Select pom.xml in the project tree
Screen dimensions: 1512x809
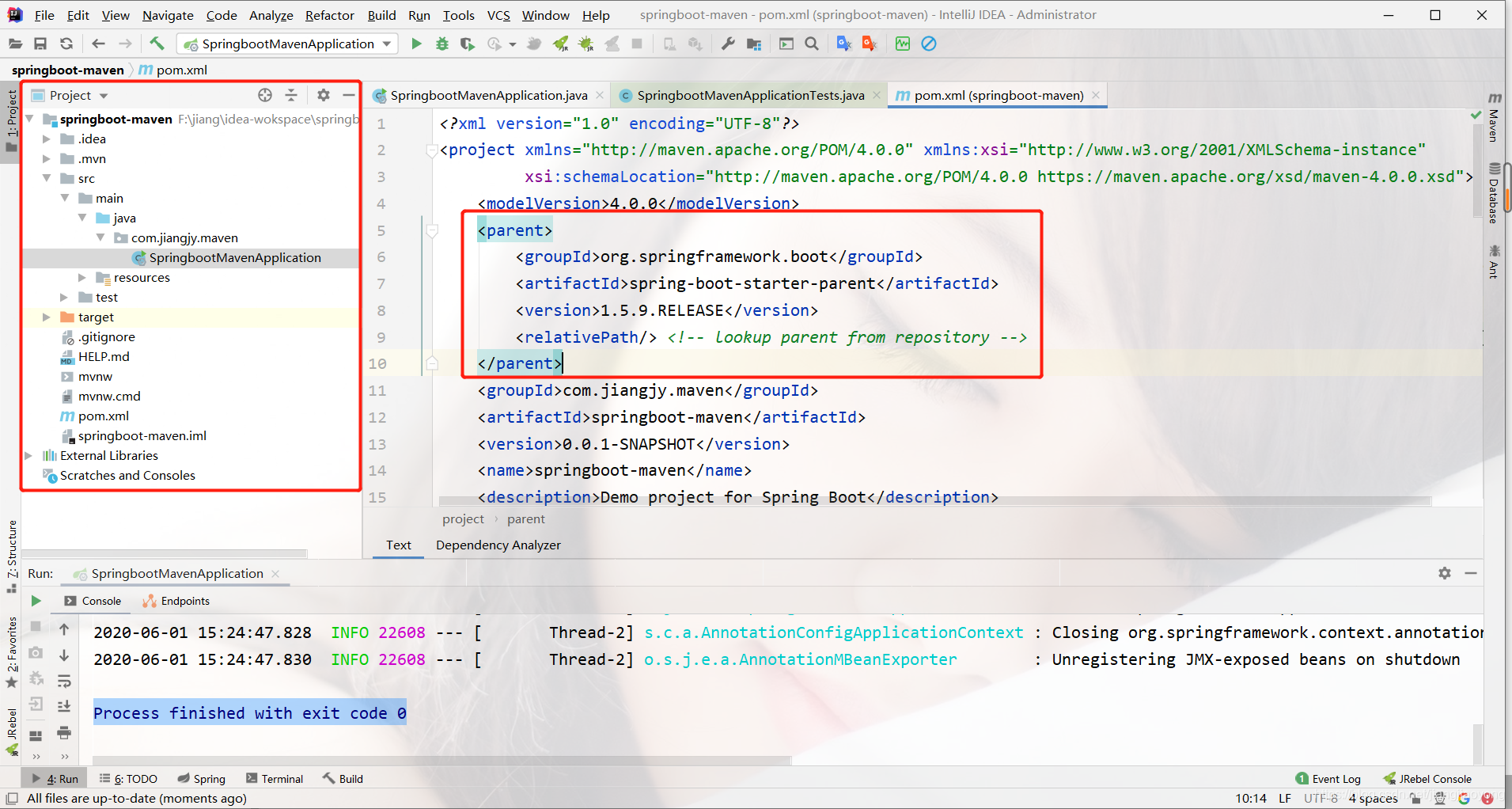(103, 416)
